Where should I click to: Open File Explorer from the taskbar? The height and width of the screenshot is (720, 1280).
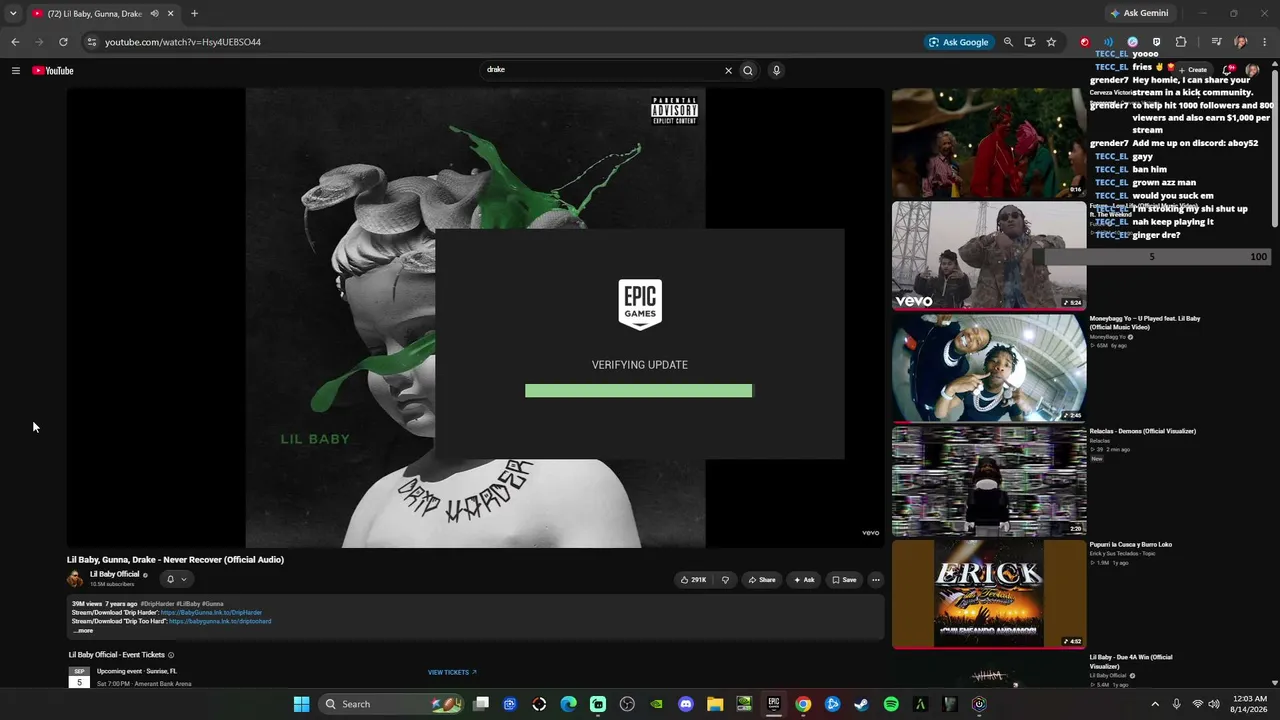click(x=715, y=704)
